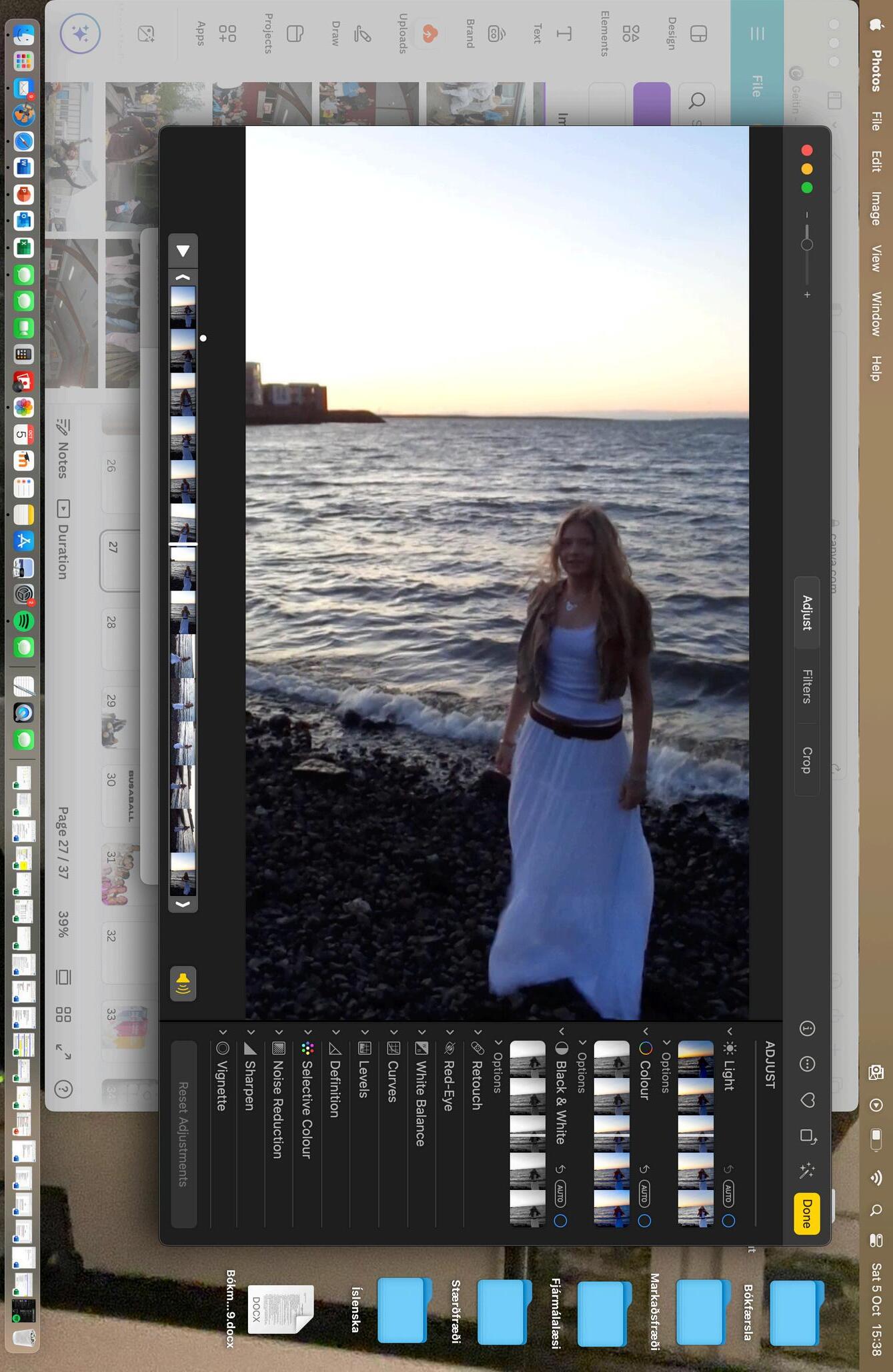This screenshot has height=1372, width=893.
Task: Open Canva help question mark icon
Action: 63,1090
